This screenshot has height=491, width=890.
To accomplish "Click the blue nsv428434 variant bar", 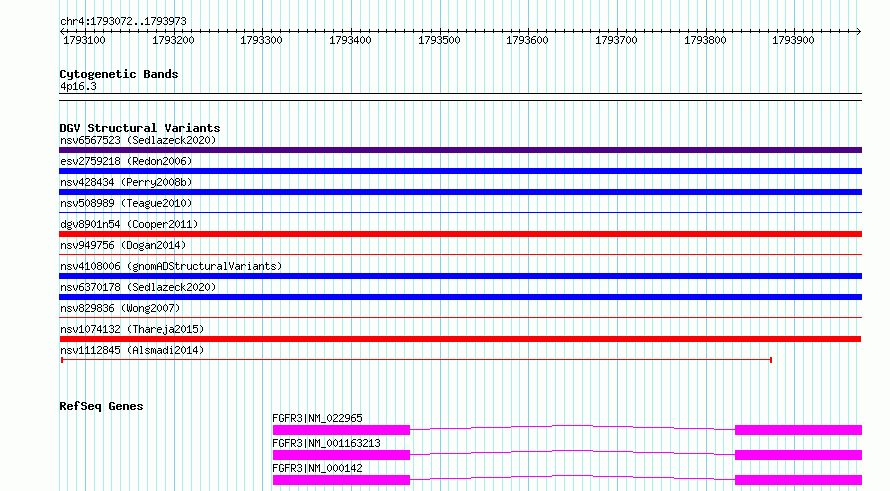I will [x=460, y=192].
